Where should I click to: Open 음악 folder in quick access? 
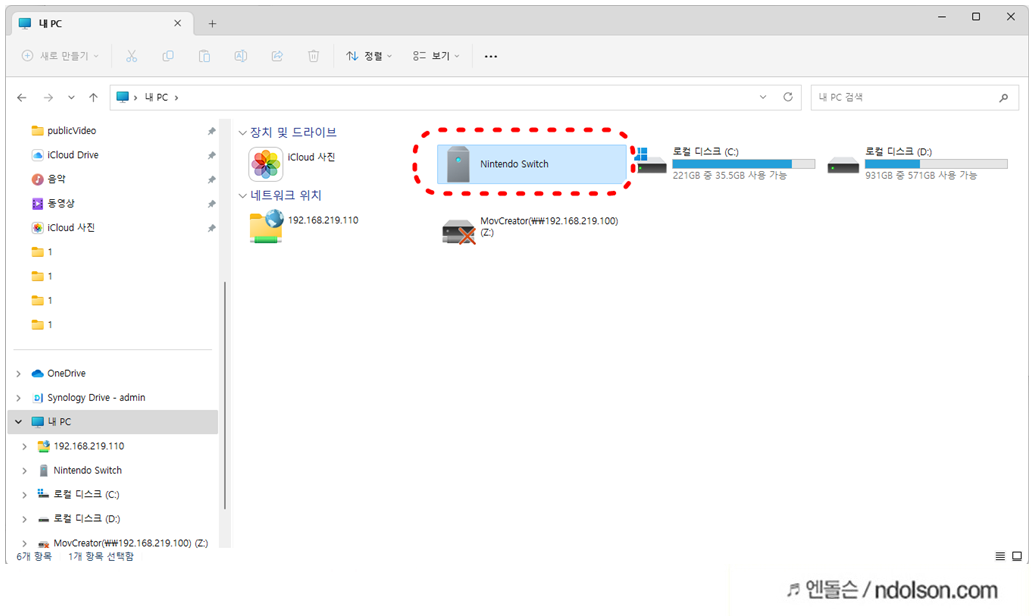point(48,179)
